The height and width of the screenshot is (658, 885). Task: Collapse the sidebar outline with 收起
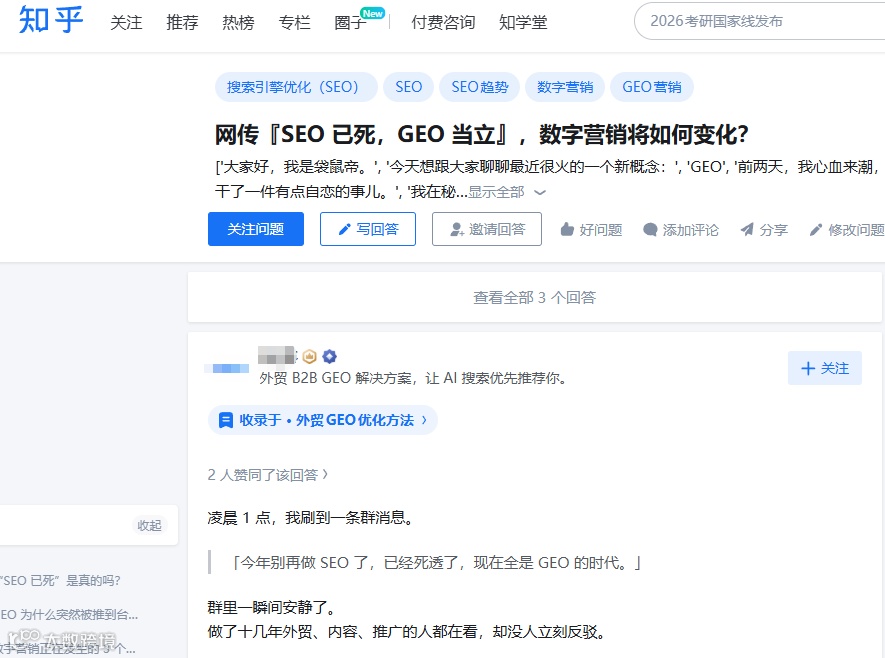(x=150, y=525)
